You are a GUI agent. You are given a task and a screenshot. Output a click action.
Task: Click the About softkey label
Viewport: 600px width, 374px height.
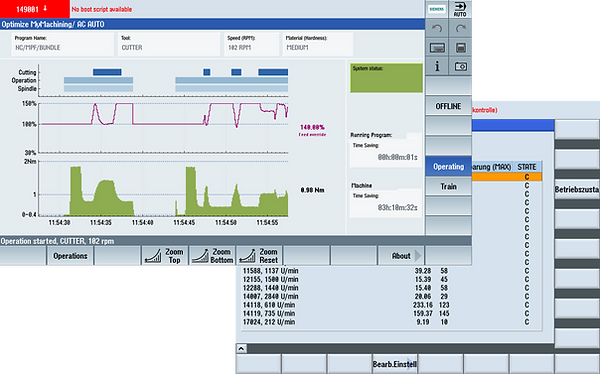tap(401, 256)
